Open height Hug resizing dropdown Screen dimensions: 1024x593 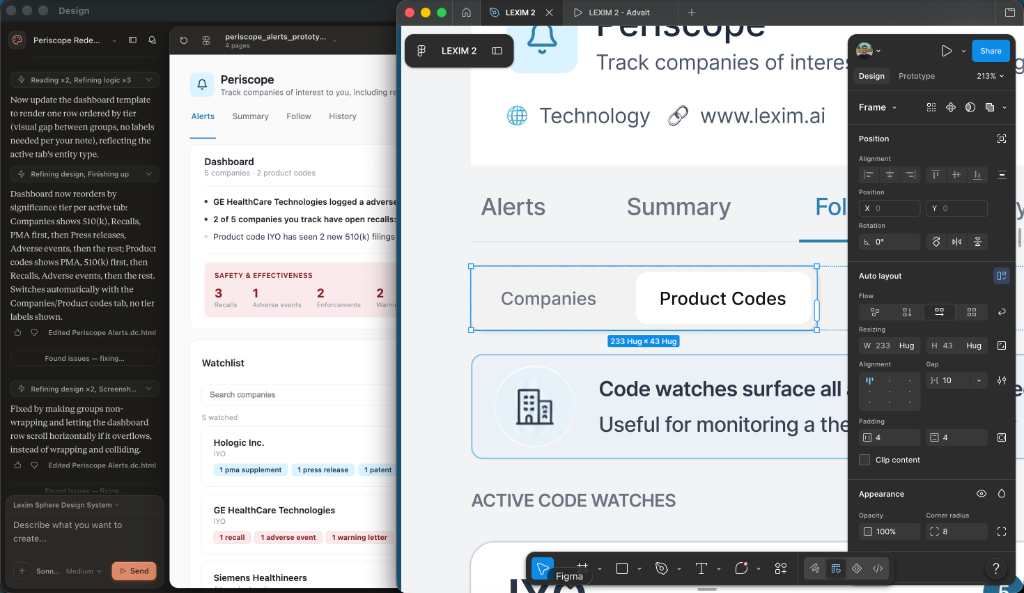(974, 345)
